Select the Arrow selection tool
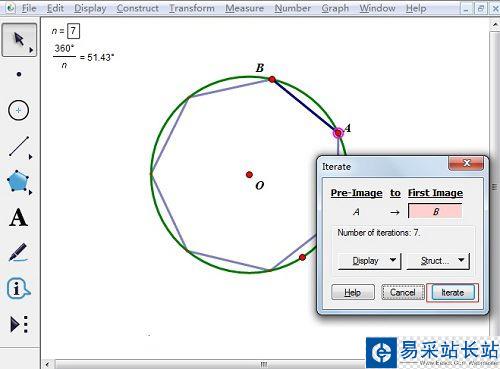Screen dimensions: 500x369 pyautogui.click(x=19, y=40)
